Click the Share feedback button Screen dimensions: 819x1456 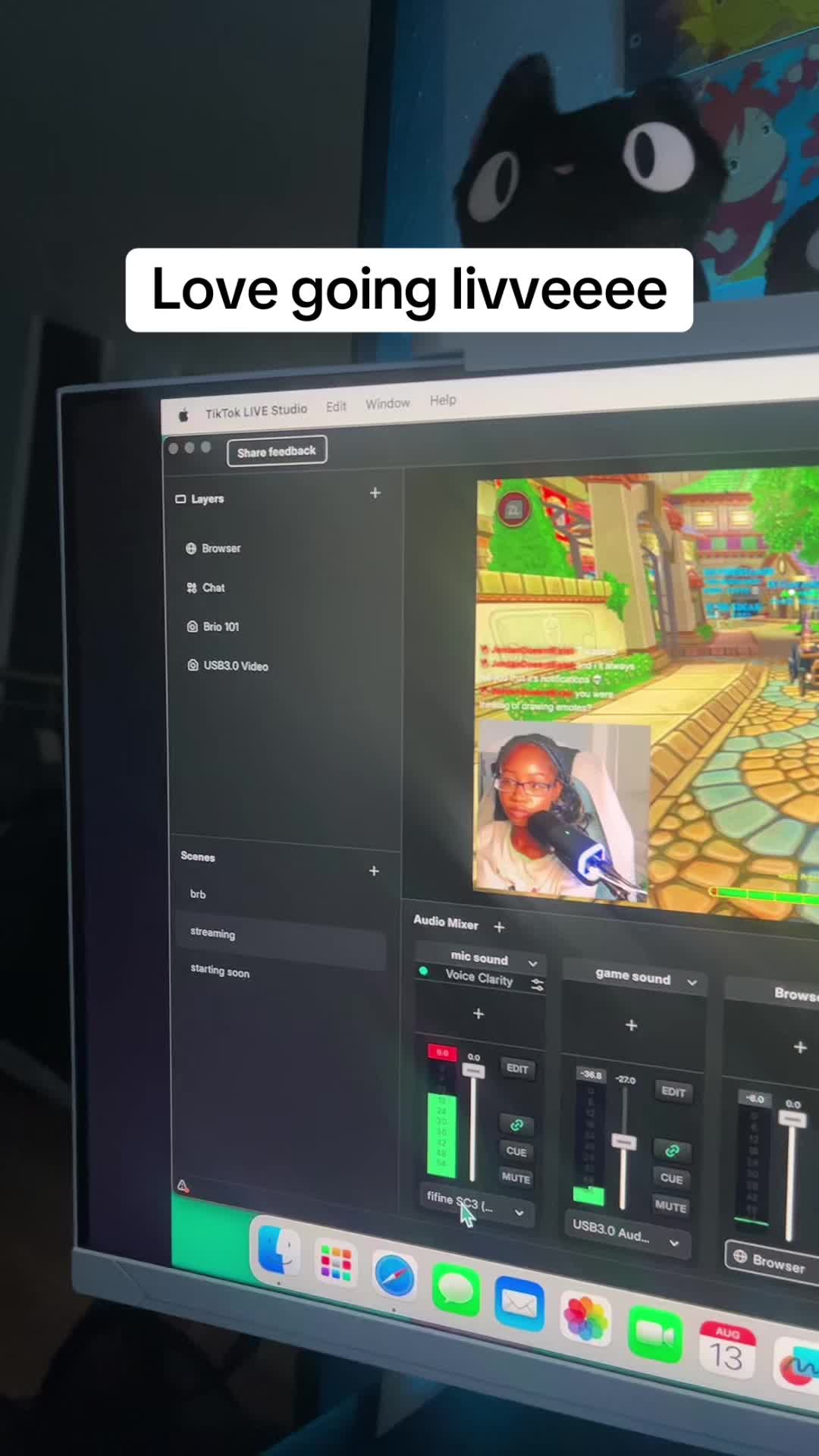point(277,451)
